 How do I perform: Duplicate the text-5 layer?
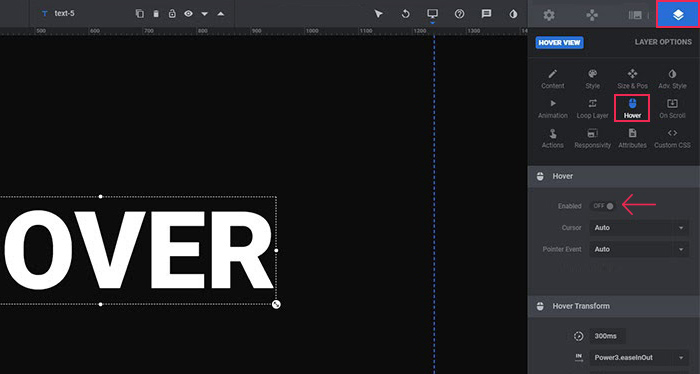[140, 13]
